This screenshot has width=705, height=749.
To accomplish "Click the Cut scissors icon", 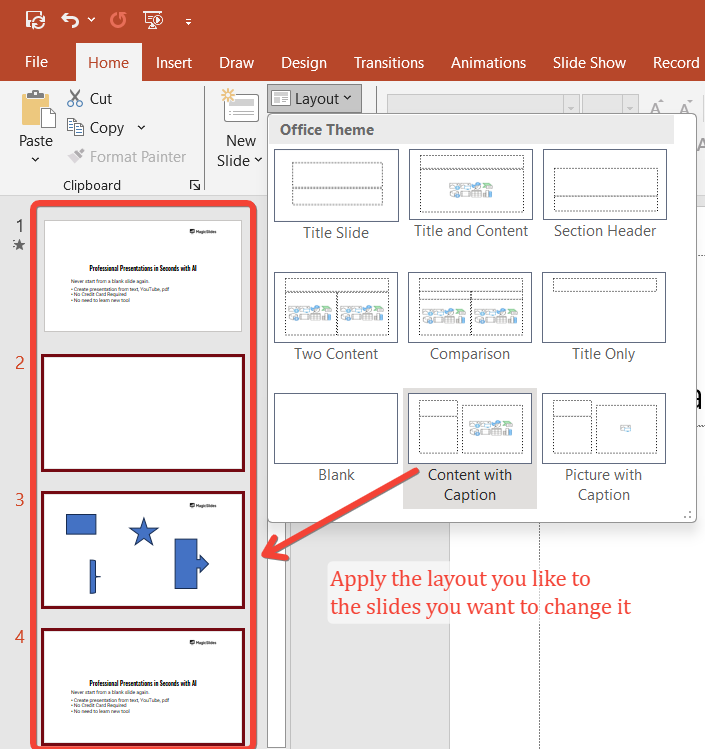I will click(x=75, y=99).
